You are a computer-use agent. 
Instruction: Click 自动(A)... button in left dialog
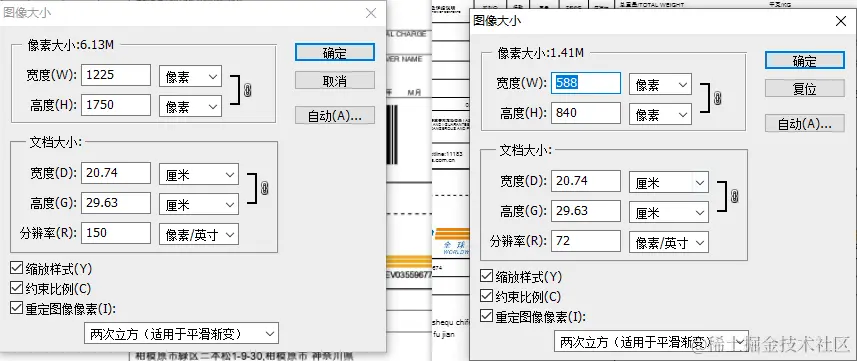[x=334, y=115]
